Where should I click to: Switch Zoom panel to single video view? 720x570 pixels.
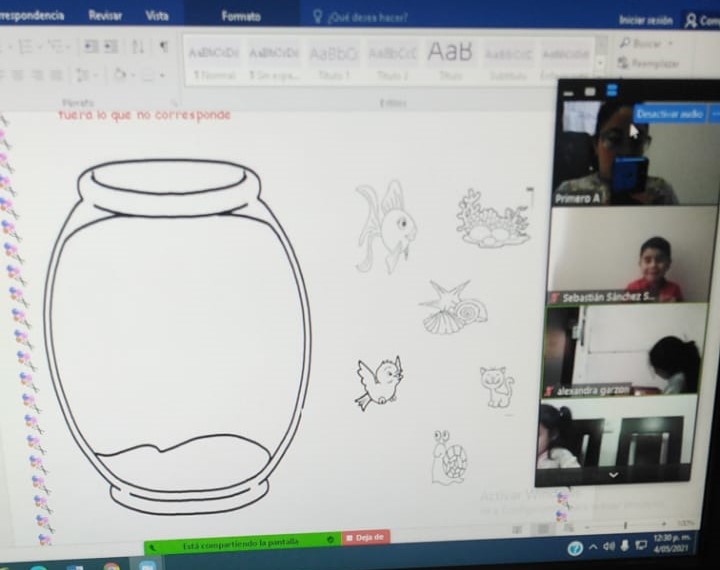tap(590, 92)
